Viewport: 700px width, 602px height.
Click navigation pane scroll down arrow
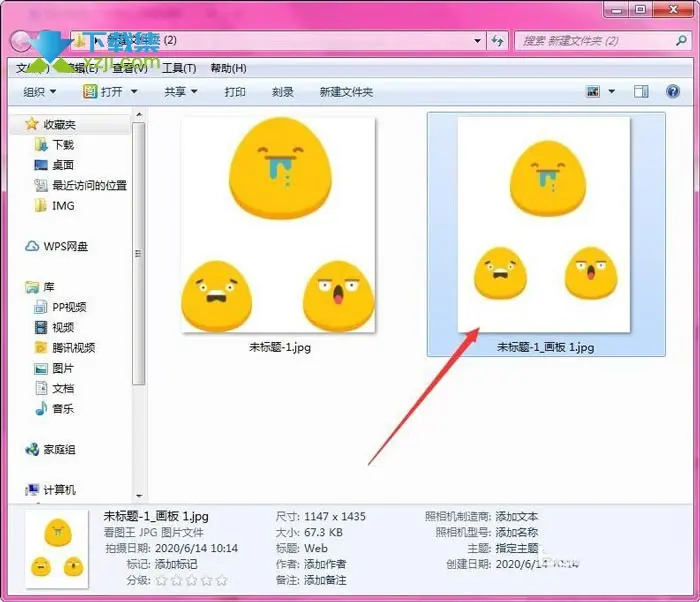139,496
